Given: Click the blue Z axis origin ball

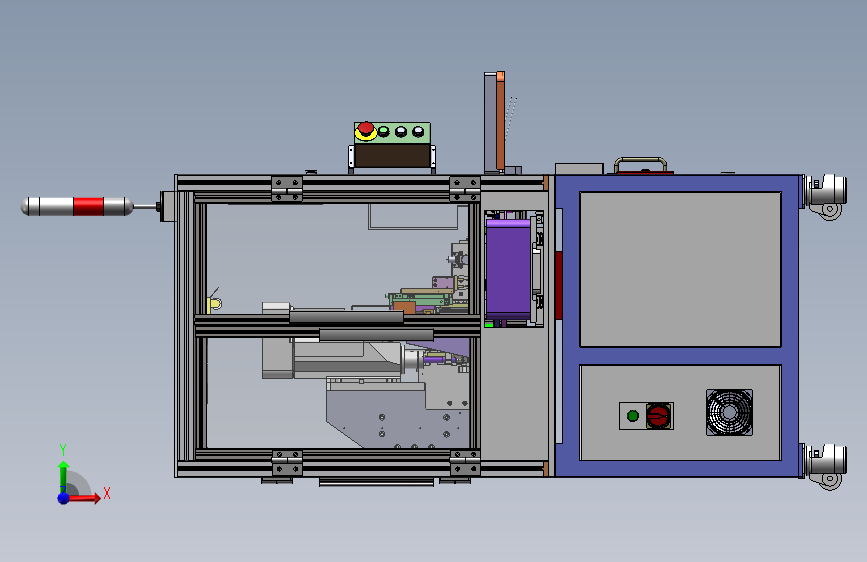Looking at the screenshot, I should [x=64, y=498].
